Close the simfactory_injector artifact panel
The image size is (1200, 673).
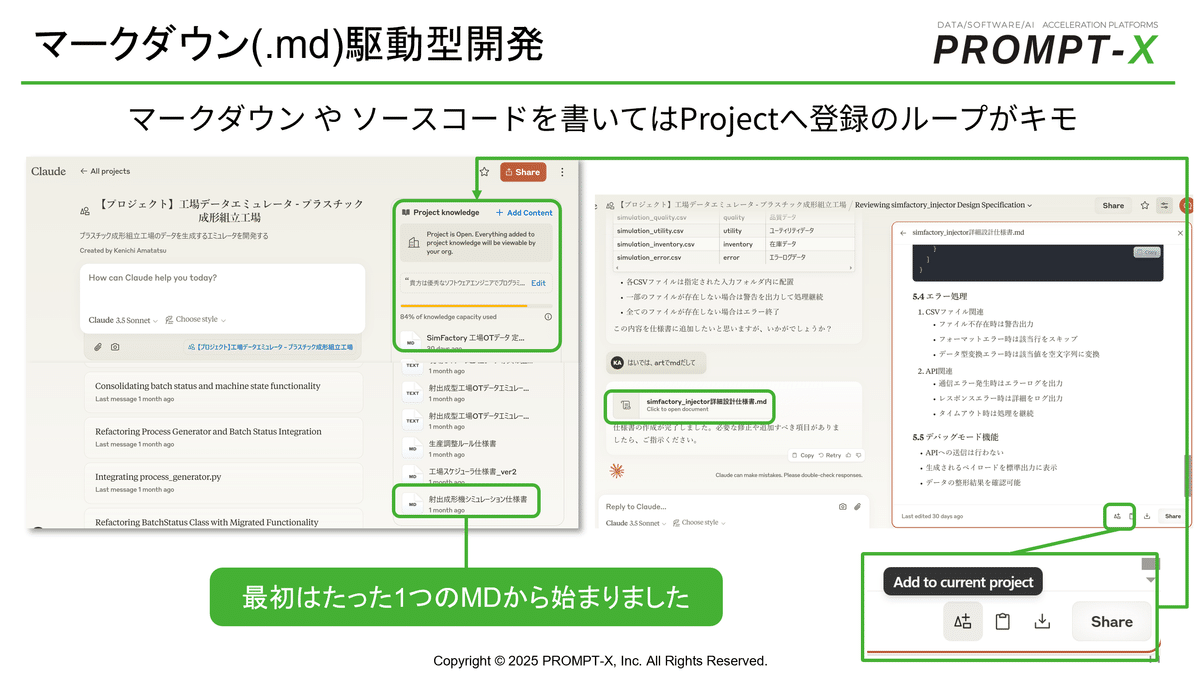[1180, 232]
